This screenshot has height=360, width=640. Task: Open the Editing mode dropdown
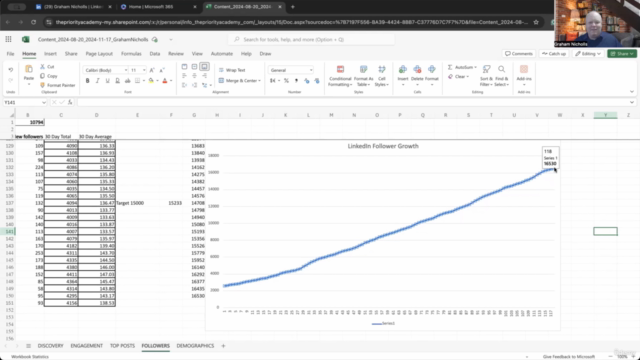(x=588, y=53)
